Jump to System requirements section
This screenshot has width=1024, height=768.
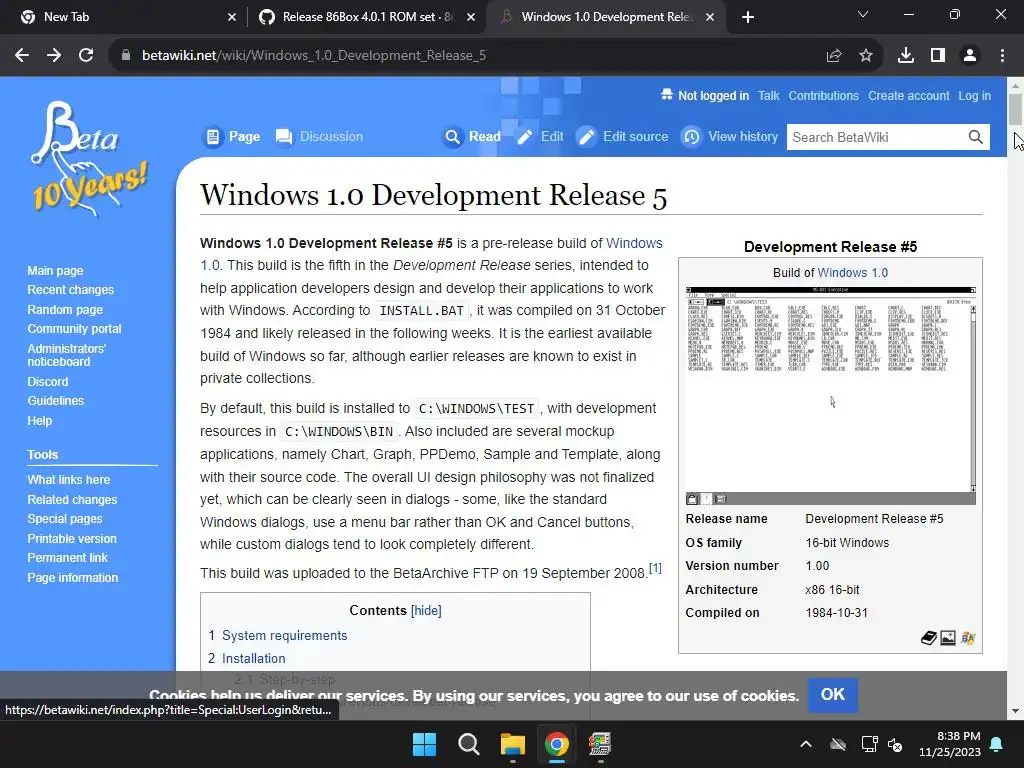click(284, 635)
